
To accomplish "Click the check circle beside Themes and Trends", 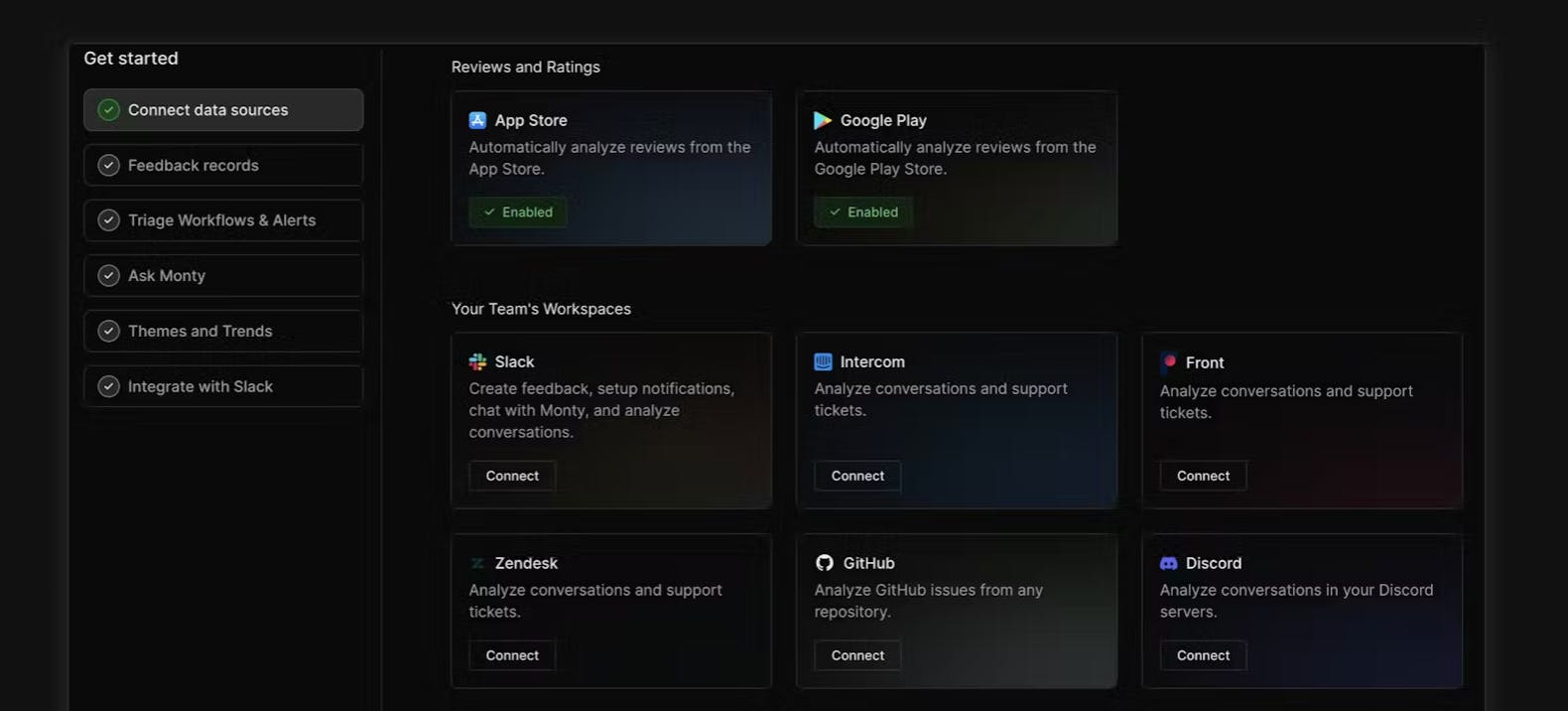I will [109, 331].
